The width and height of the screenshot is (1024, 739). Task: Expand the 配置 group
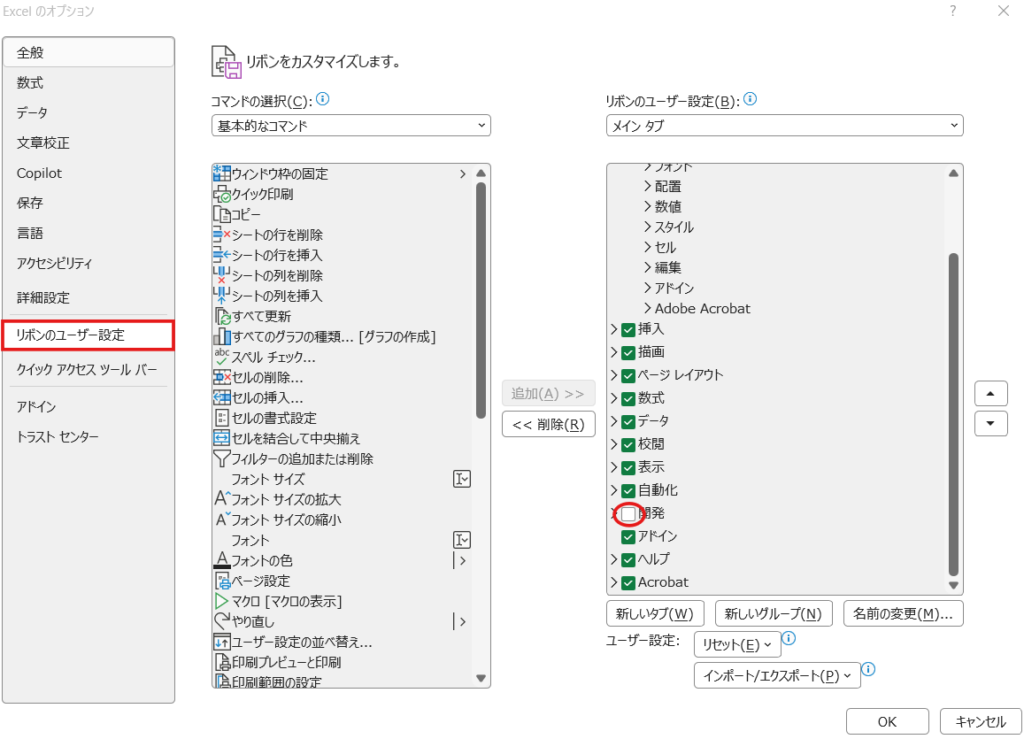pyautogui.click(x=647, y=187)
